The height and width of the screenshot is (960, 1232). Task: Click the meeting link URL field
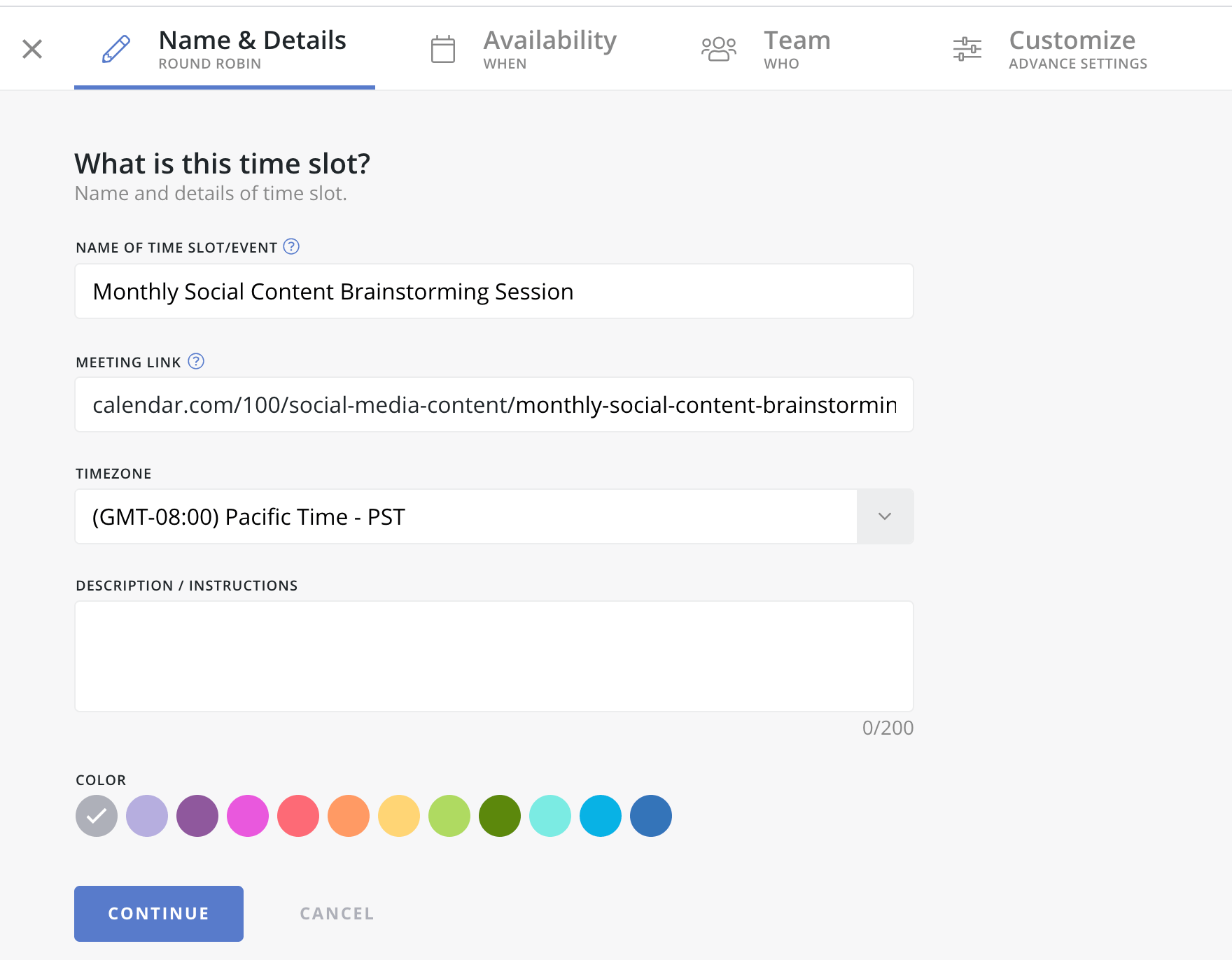[494, 404]
